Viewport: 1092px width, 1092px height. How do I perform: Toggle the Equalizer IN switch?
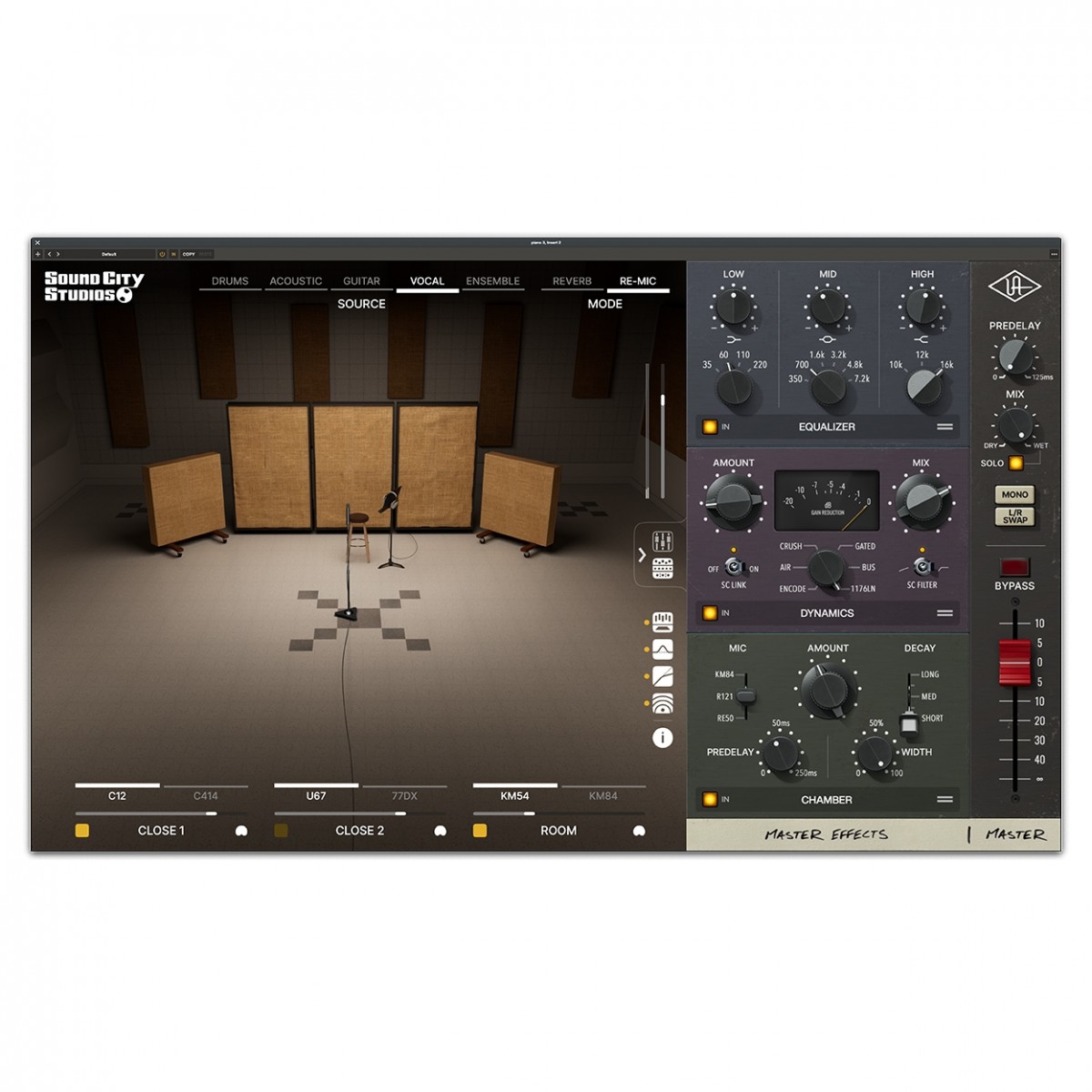coord(710,426)
